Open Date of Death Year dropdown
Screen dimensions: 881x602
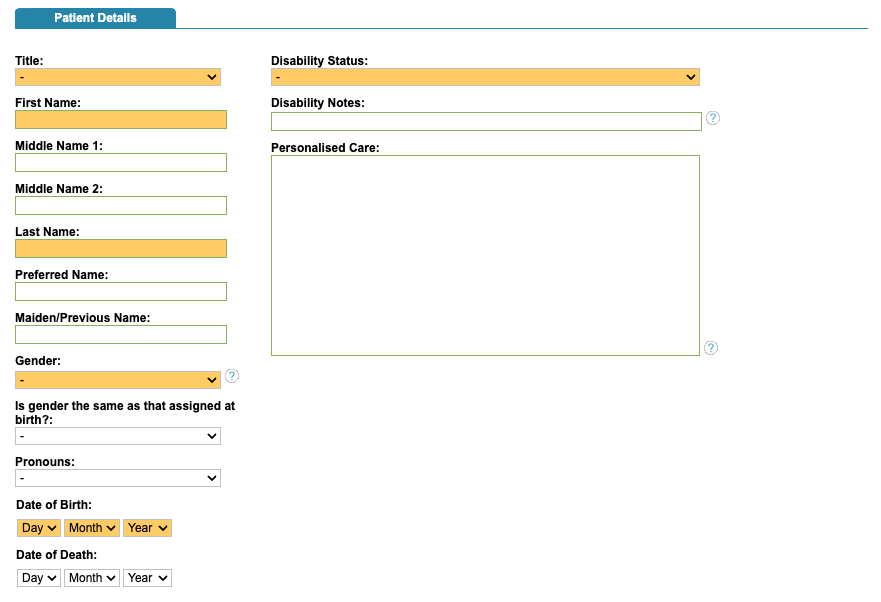[x=147, y=578]
